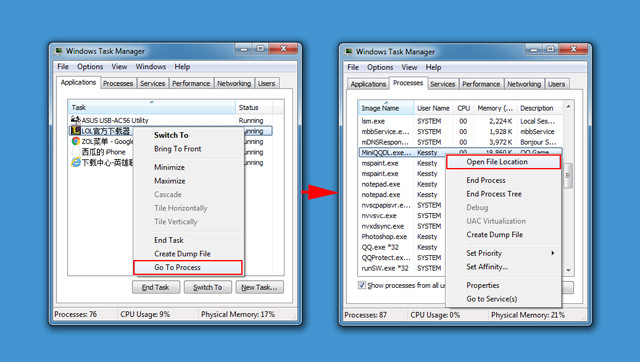Image resolution: width=640 pixels, height=362 pixels.
Task: Switch to Services tab in left window
Action: tap(153, 83)
